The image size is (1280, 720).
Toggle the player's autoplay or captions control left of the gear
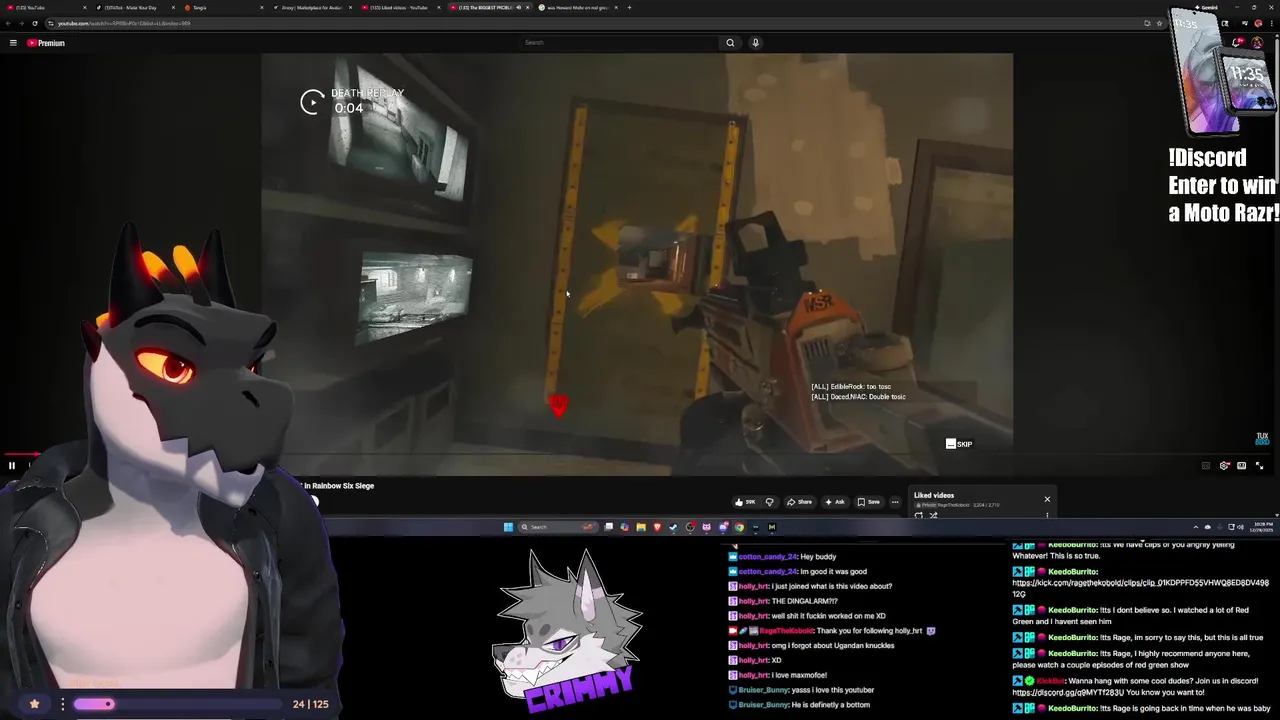coord(1206,465)
